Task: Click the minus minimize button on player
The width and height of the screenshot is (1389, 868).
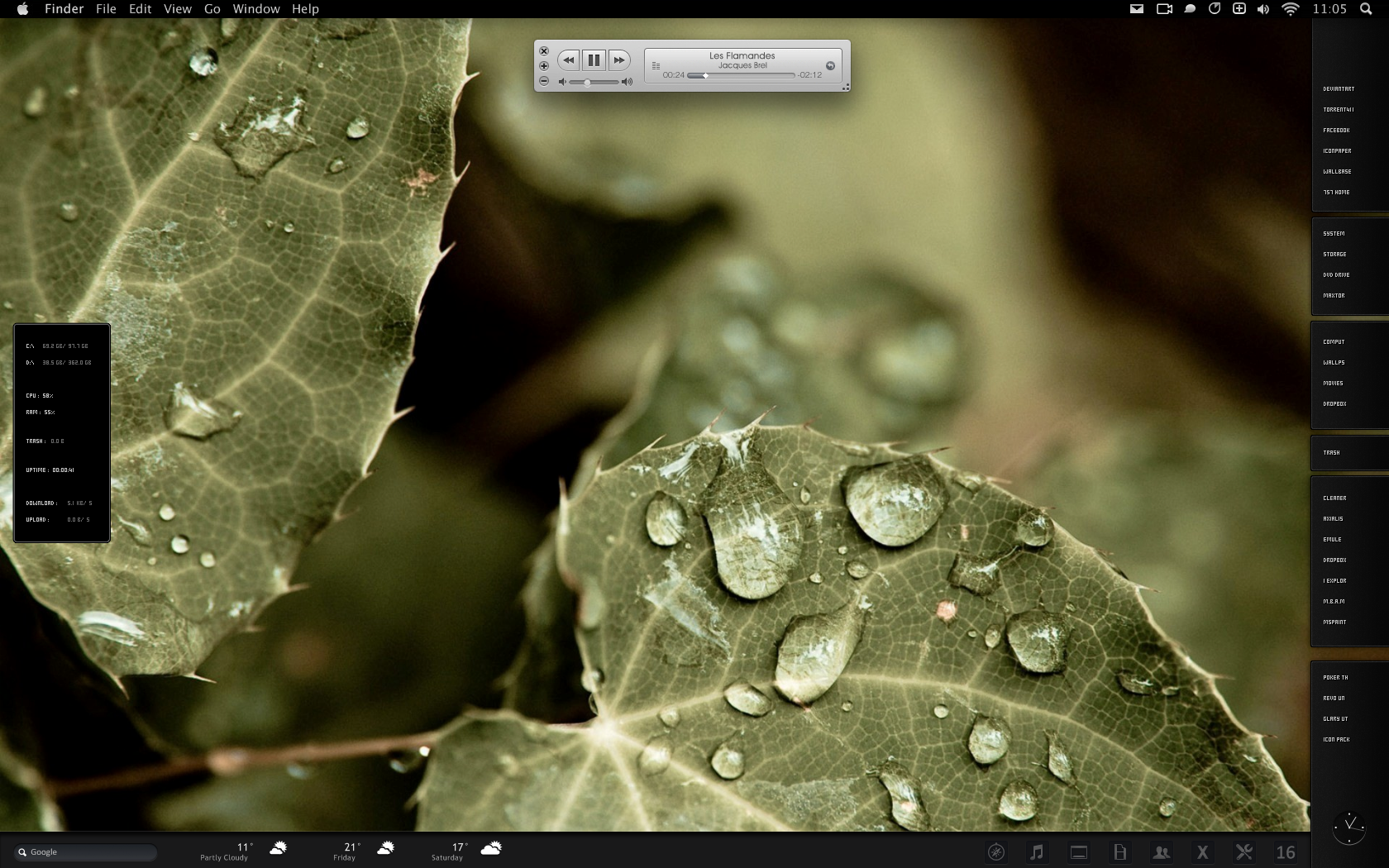Action: coord(544,81)
